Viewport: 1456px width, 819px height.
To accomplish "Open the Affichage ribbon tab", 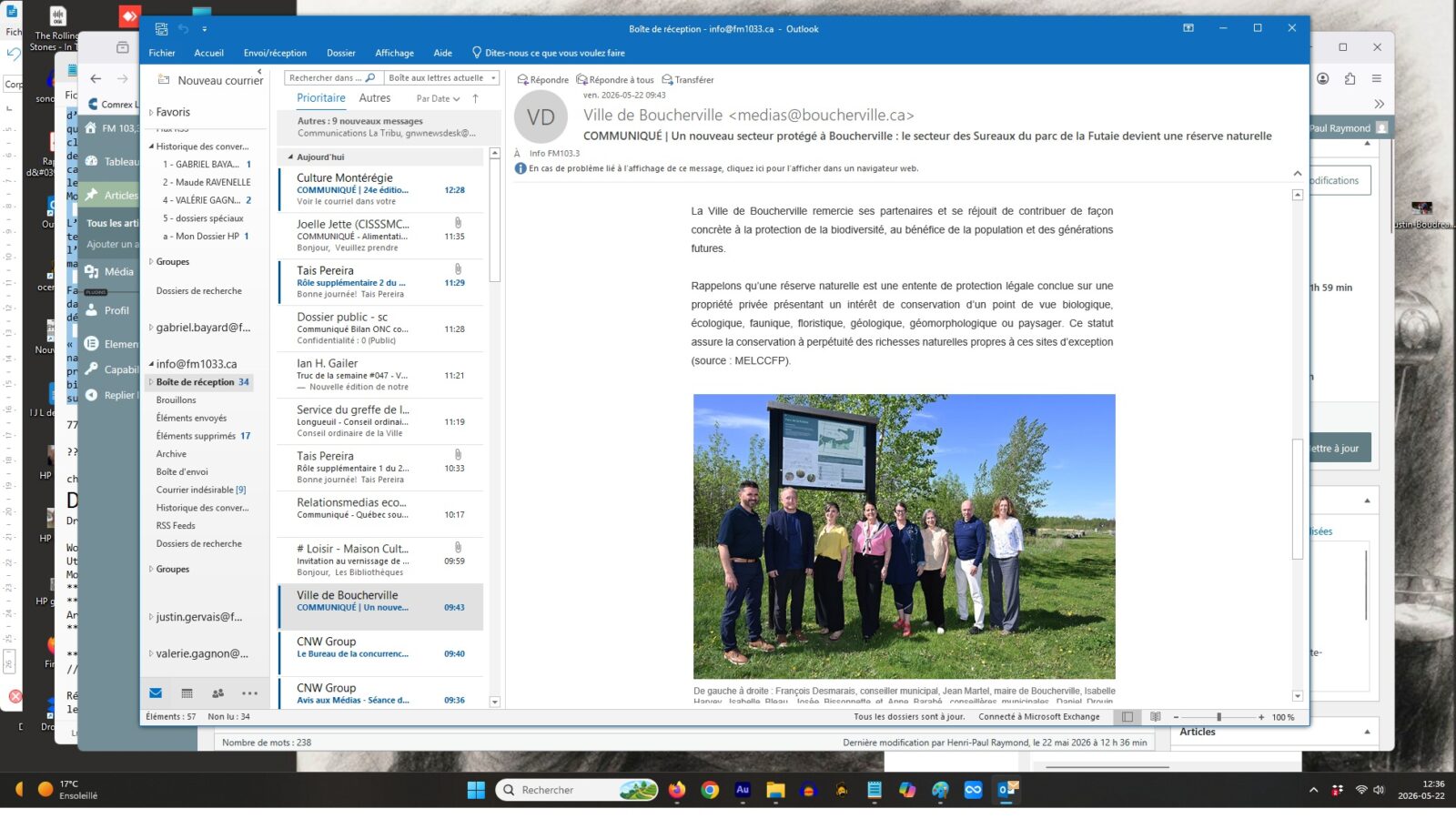I will click(394, 53).
